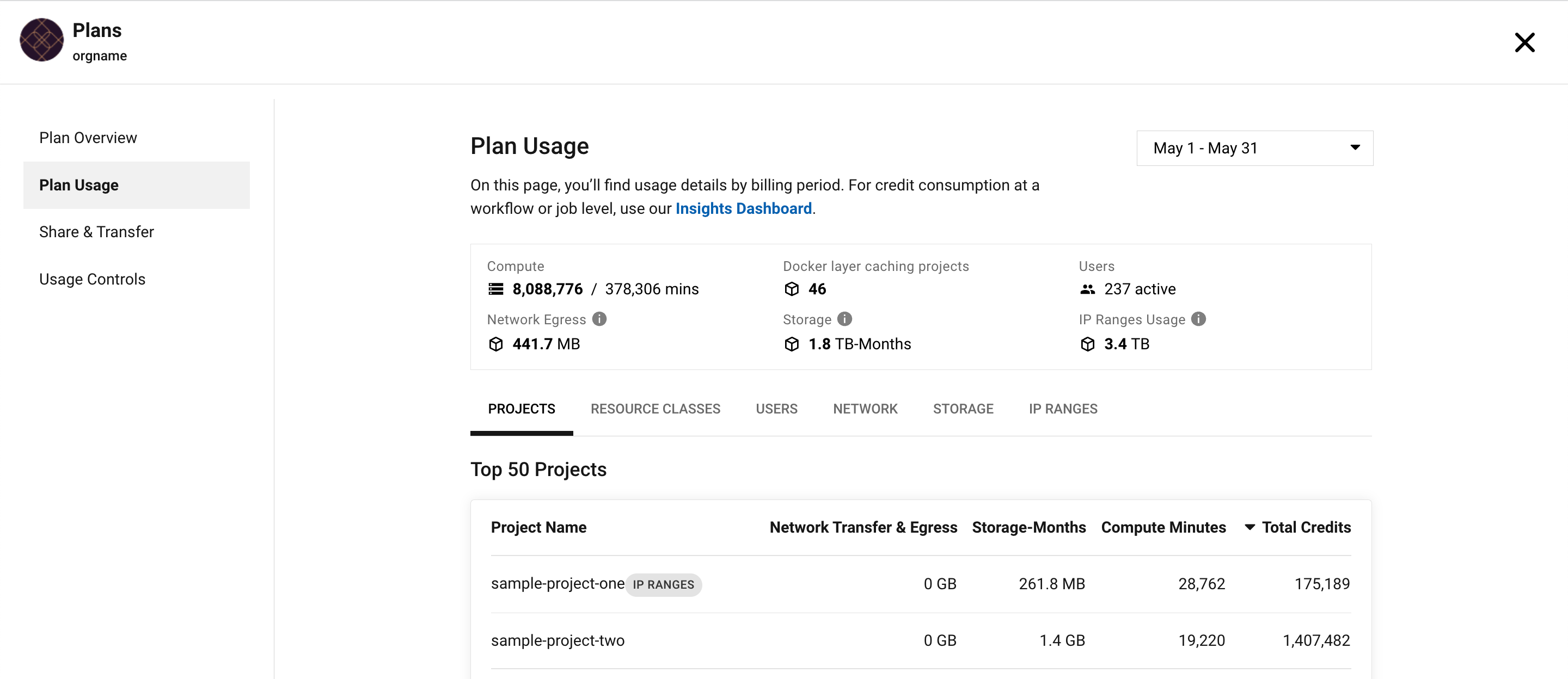The image size is (1568, 679).
Task: Click the Docker layer caching cube icon
Action: pyautogui.click(x=791, y=289)
